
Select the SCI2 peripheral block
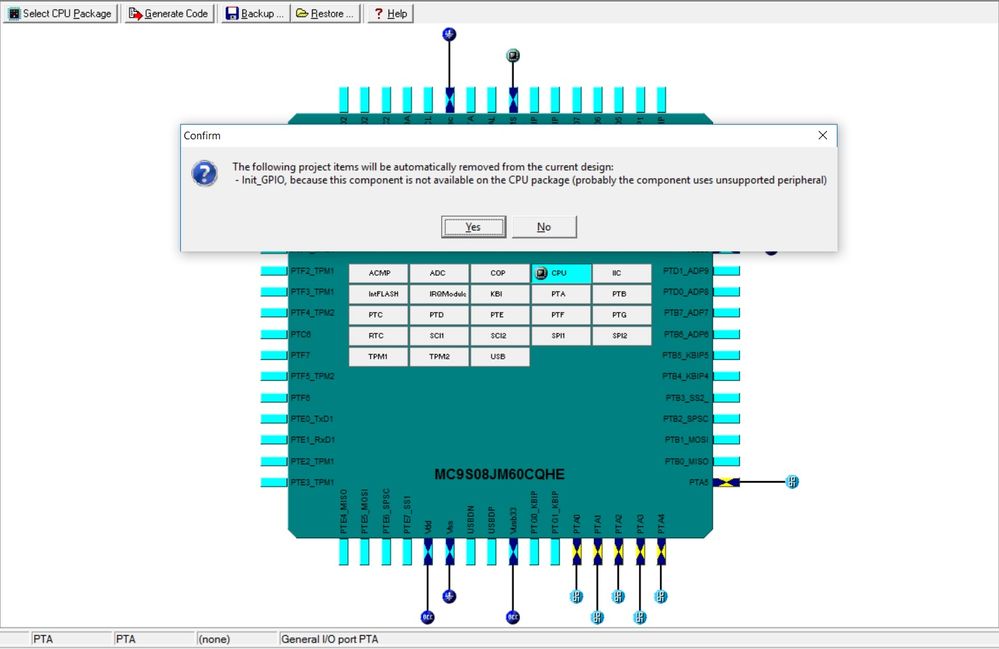point(500,336)
